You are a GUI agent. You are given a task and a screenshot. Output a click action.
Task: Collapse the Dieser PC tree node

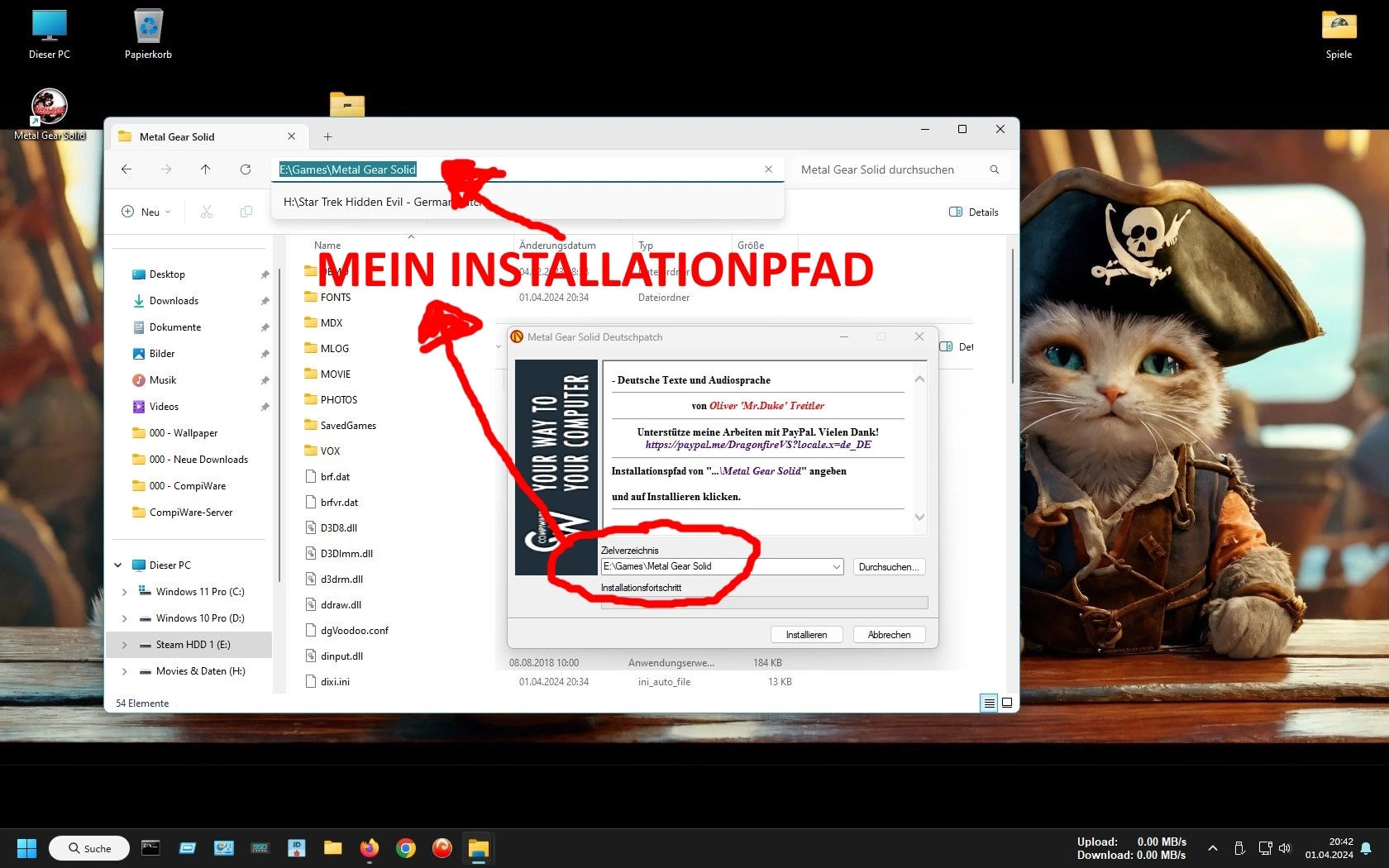tap(118, 565)
